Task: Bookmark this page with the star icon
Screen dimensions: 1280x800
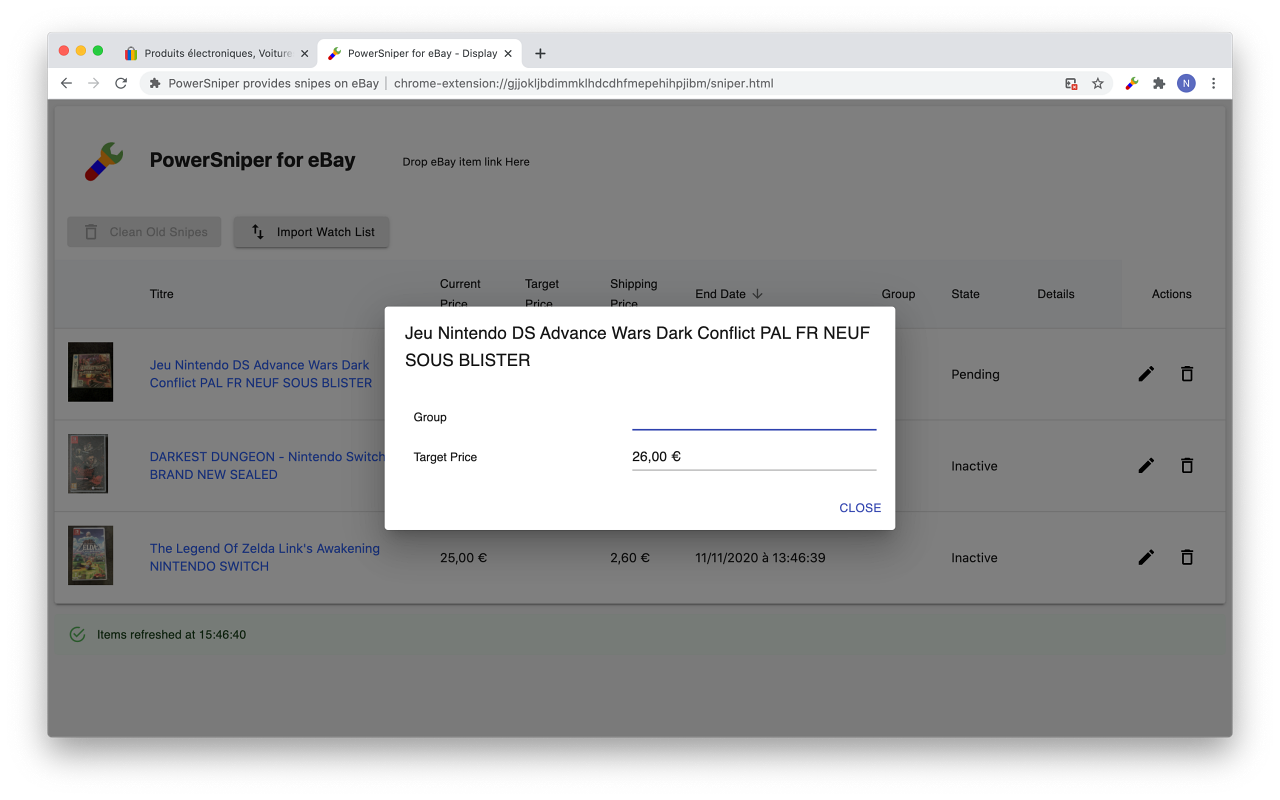Action: point(1098,83)
